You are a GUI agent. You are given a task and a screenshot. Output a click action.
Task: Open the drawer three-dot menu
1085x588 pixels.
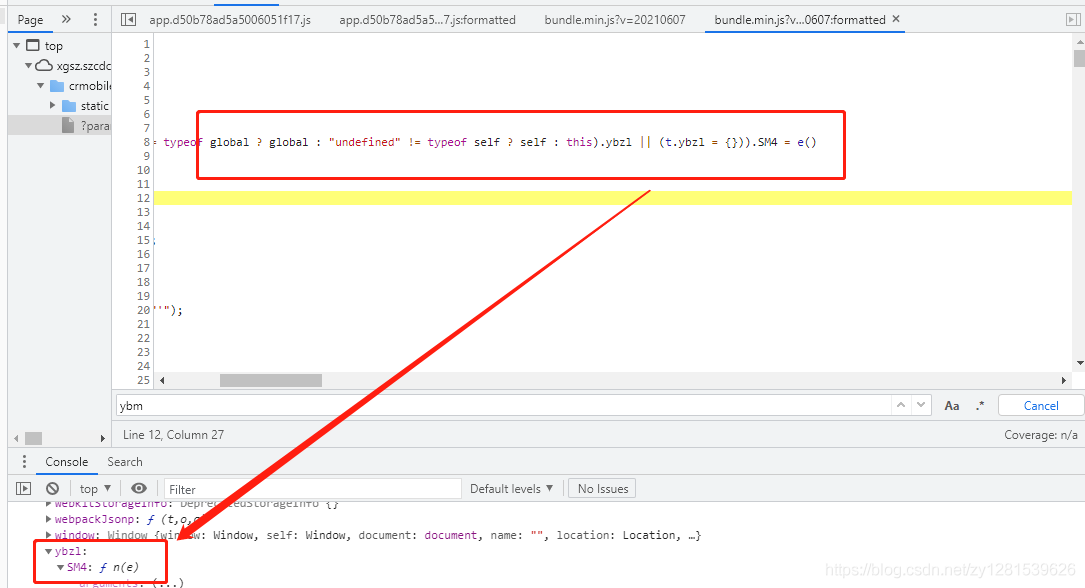tap(24, 461)
